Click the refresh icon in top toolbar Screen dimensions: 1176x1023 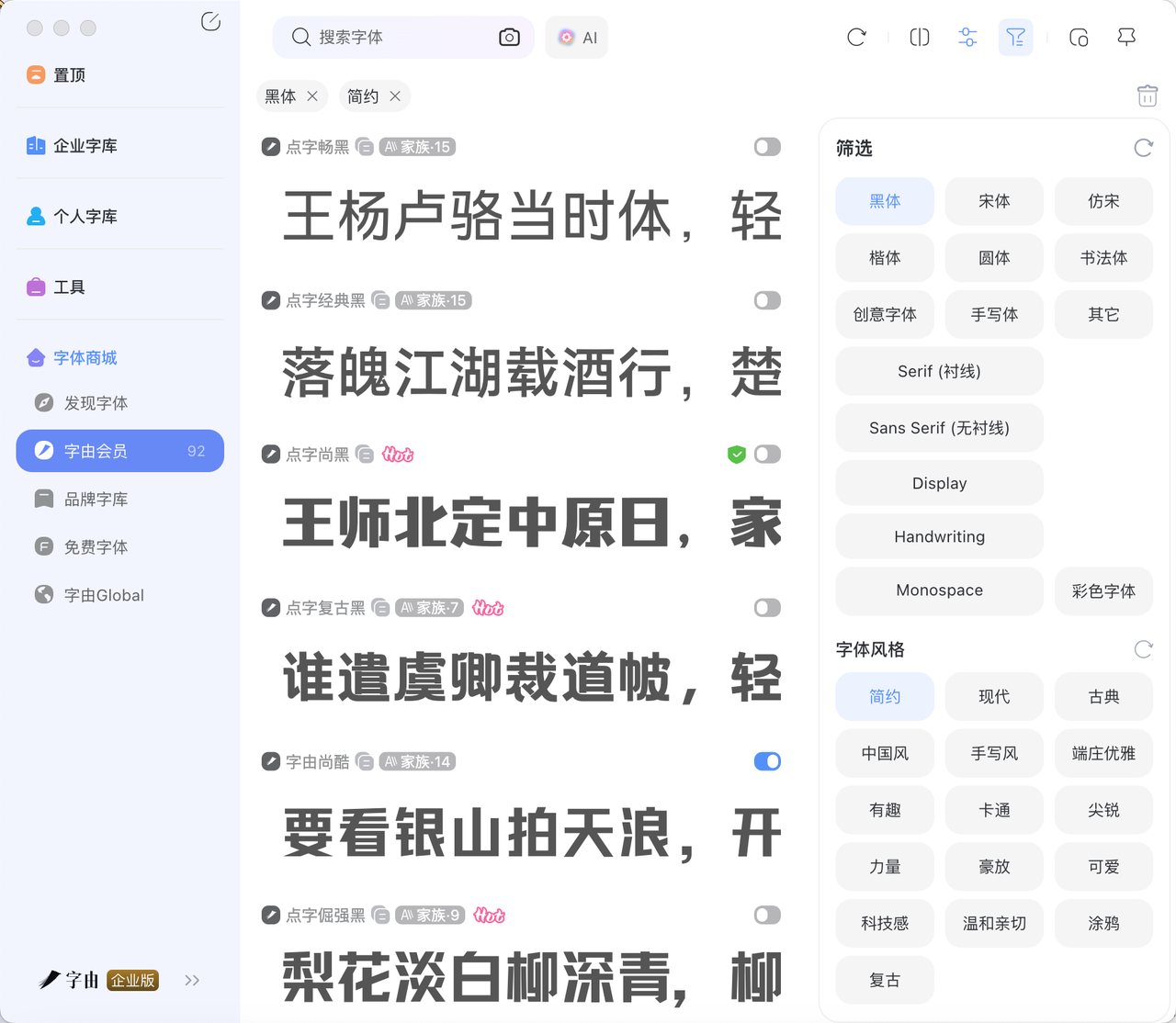(x=856, y=37)
